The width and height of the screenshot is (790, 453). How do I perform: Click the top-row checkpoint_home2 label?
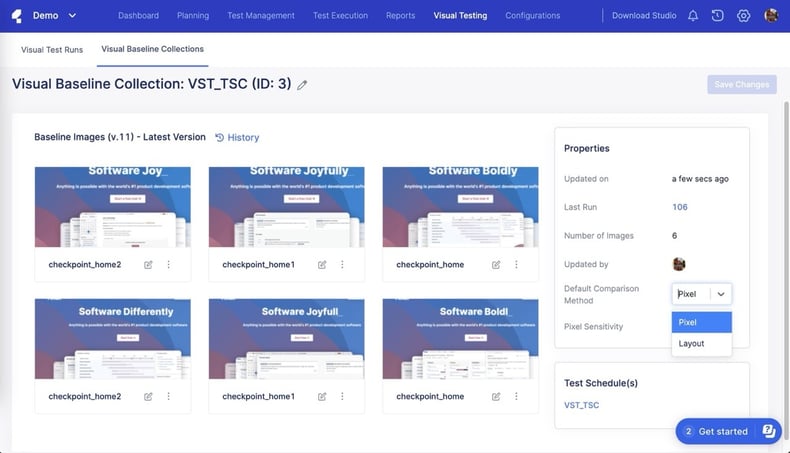tap(85, 265)
